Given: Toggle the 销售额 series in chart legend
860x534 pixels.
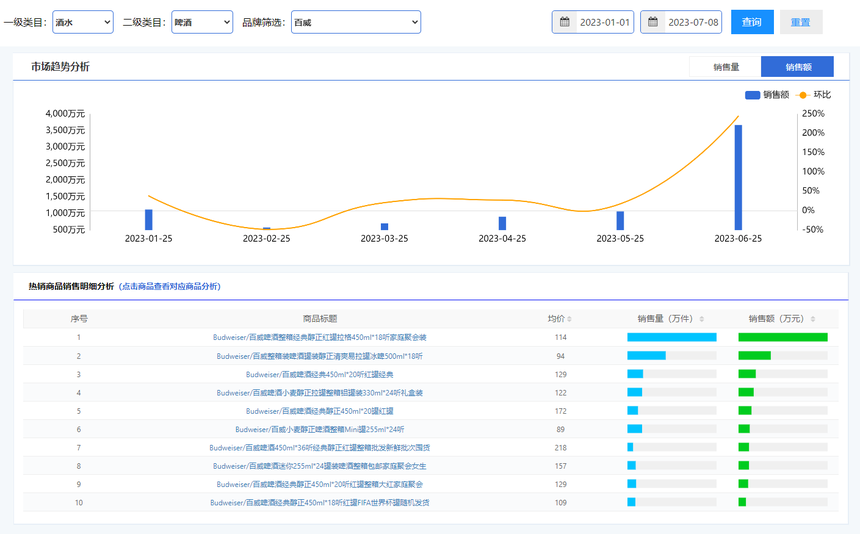Looking at the screenshot, I should [767, 95].
